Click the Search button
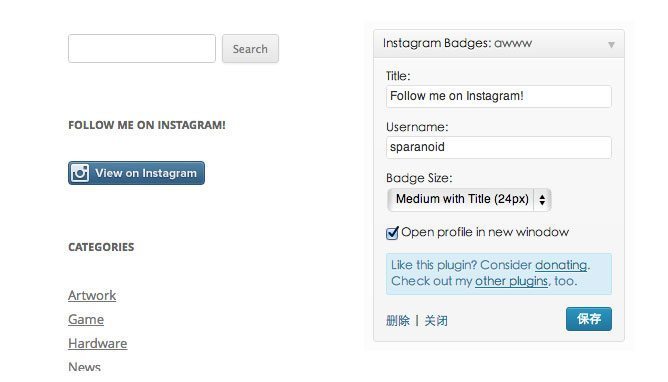Screen dimensions: 668x382 [x=250, y=49]
